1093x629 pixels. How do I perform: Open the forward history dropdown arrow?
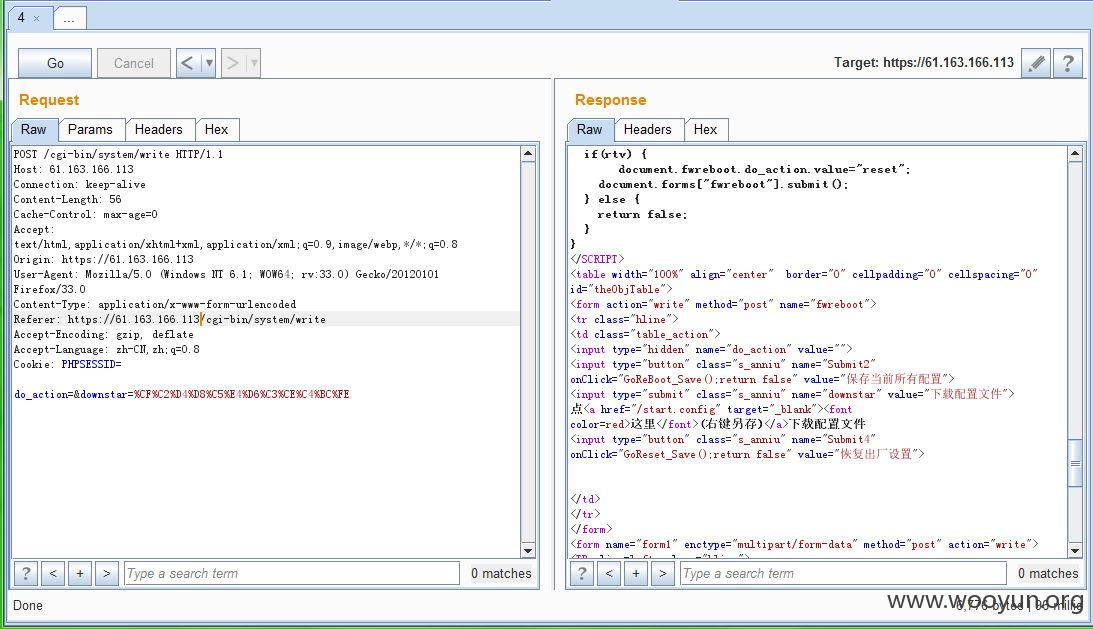click(x=254, y=63)
